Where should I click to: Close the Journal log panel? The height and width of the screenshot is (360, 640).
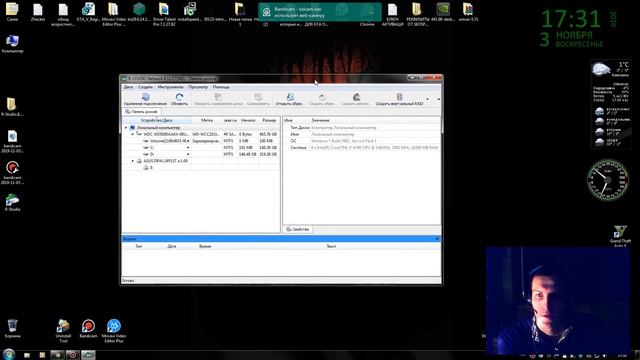pos(438,239)
